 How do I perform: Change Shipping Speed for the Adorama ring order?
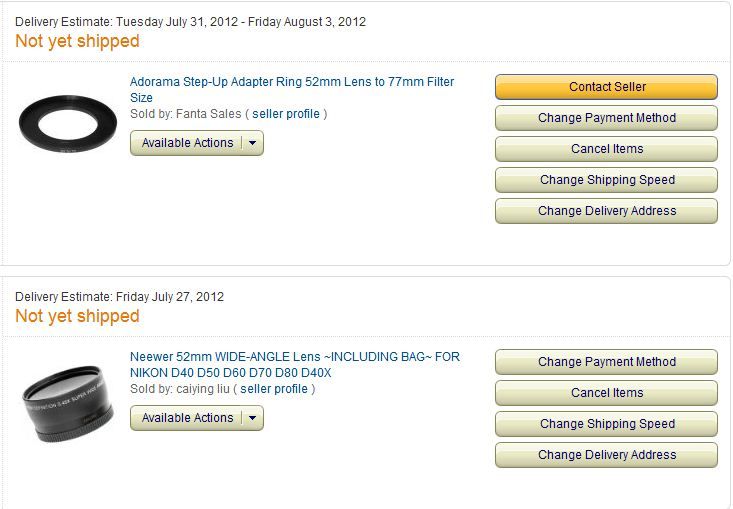[x=606, y=180]
